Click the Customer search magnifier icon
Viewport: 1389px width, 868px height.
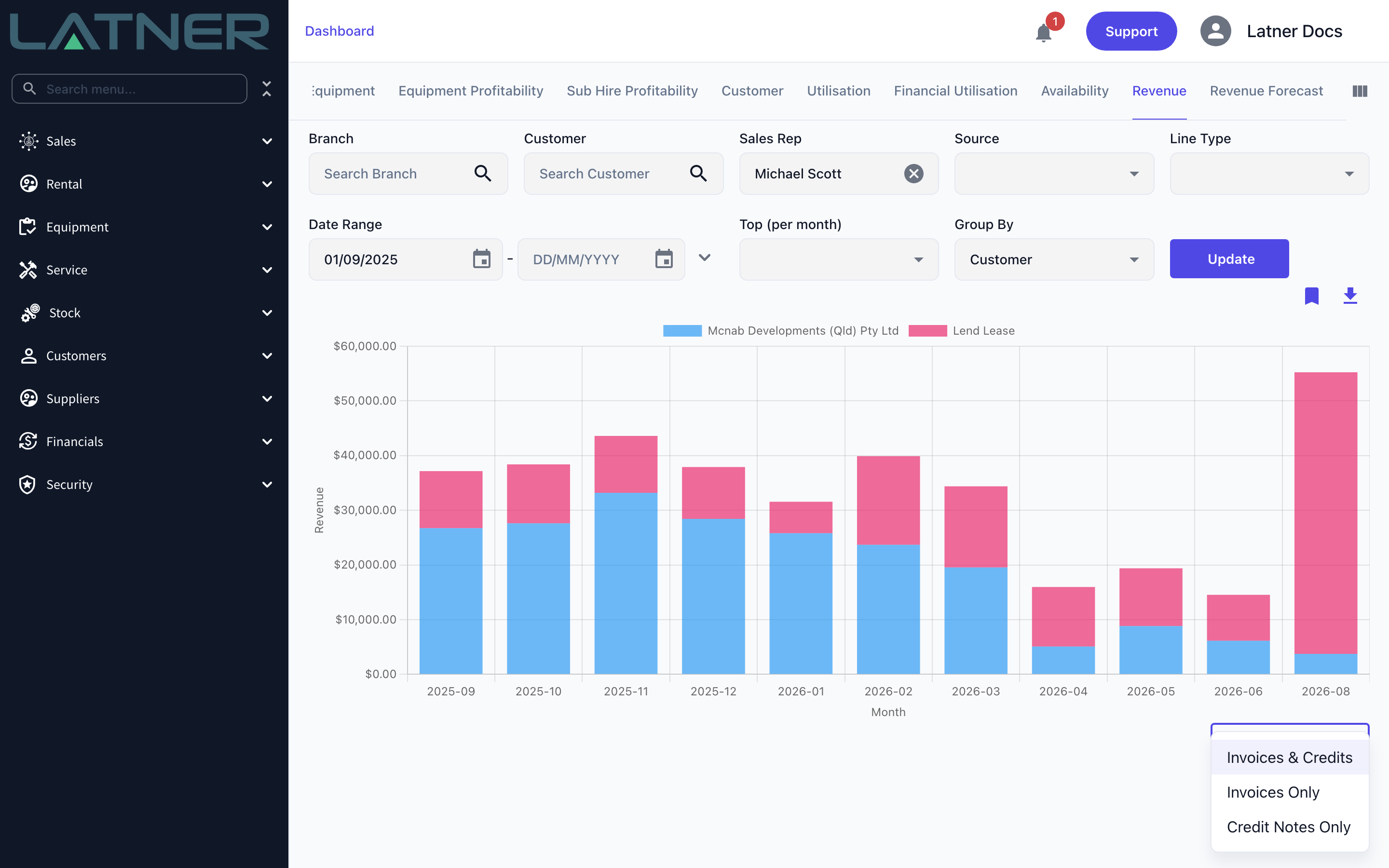pos(698,174)
